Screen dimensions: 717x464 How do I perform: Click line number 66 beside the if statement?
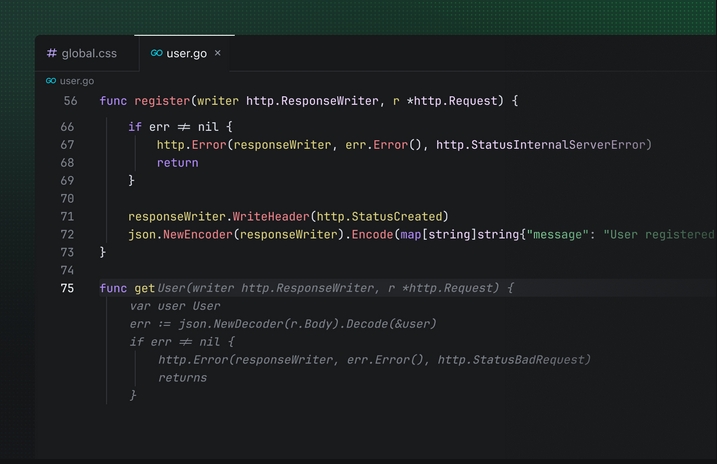67,127
